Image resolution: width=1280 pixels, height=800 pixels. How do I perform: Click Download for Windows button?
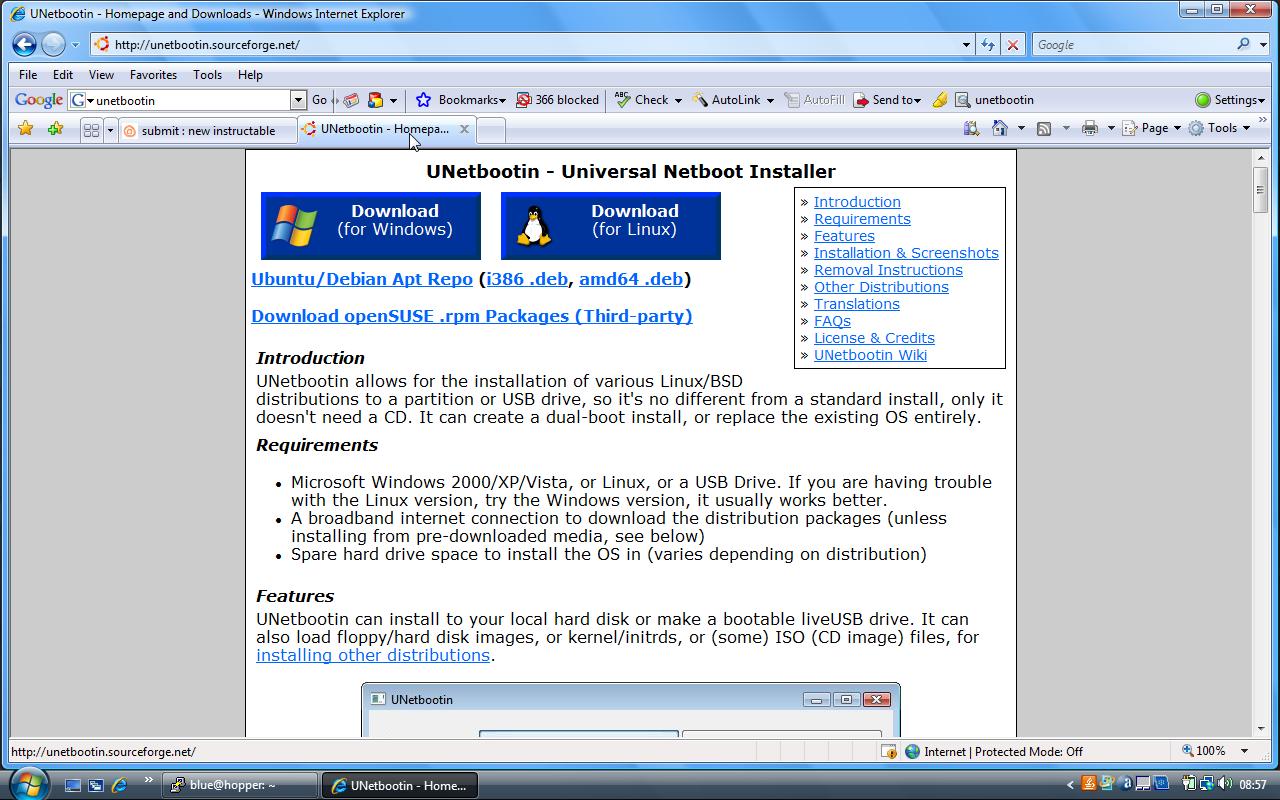(x=371, y=226)
